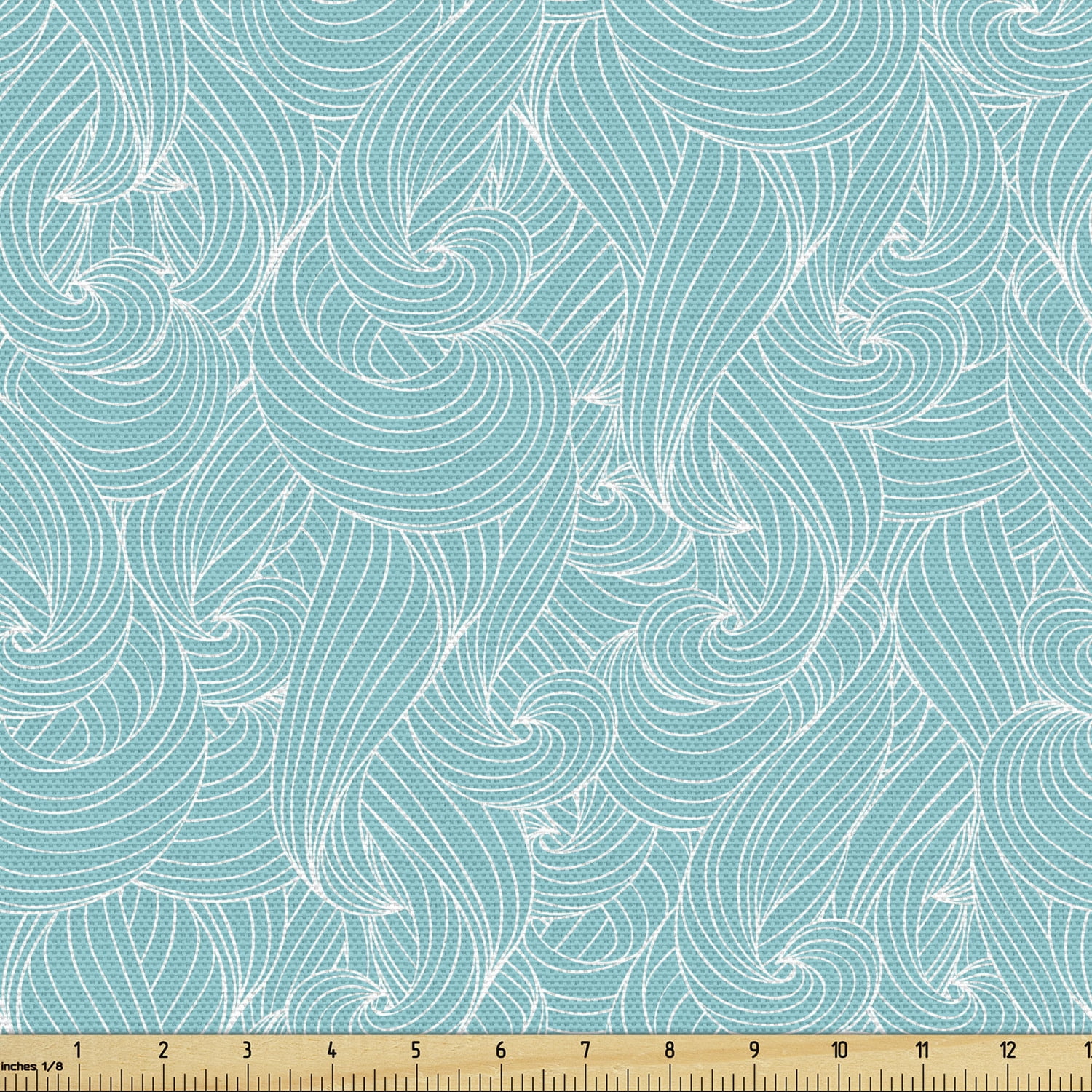Click the number 4 on the ruler
1092x1092 pixels.
[332, 1048]
